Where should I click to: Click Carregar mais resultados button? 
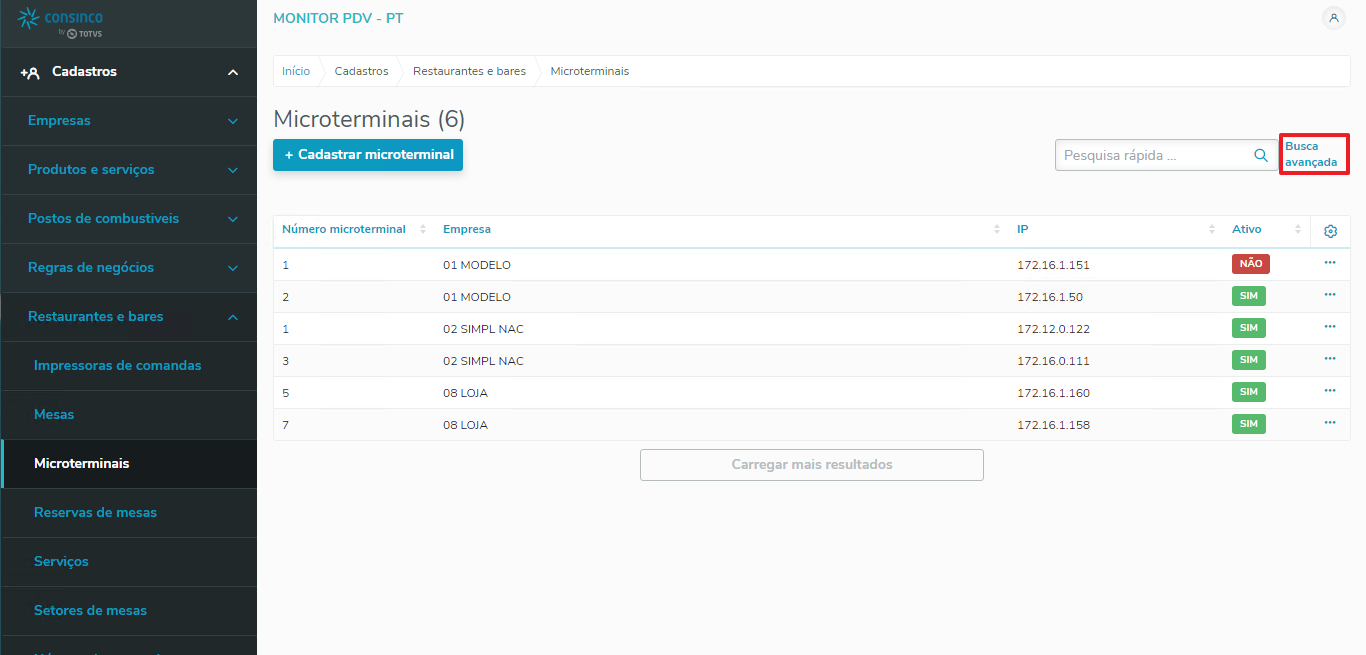812,465
